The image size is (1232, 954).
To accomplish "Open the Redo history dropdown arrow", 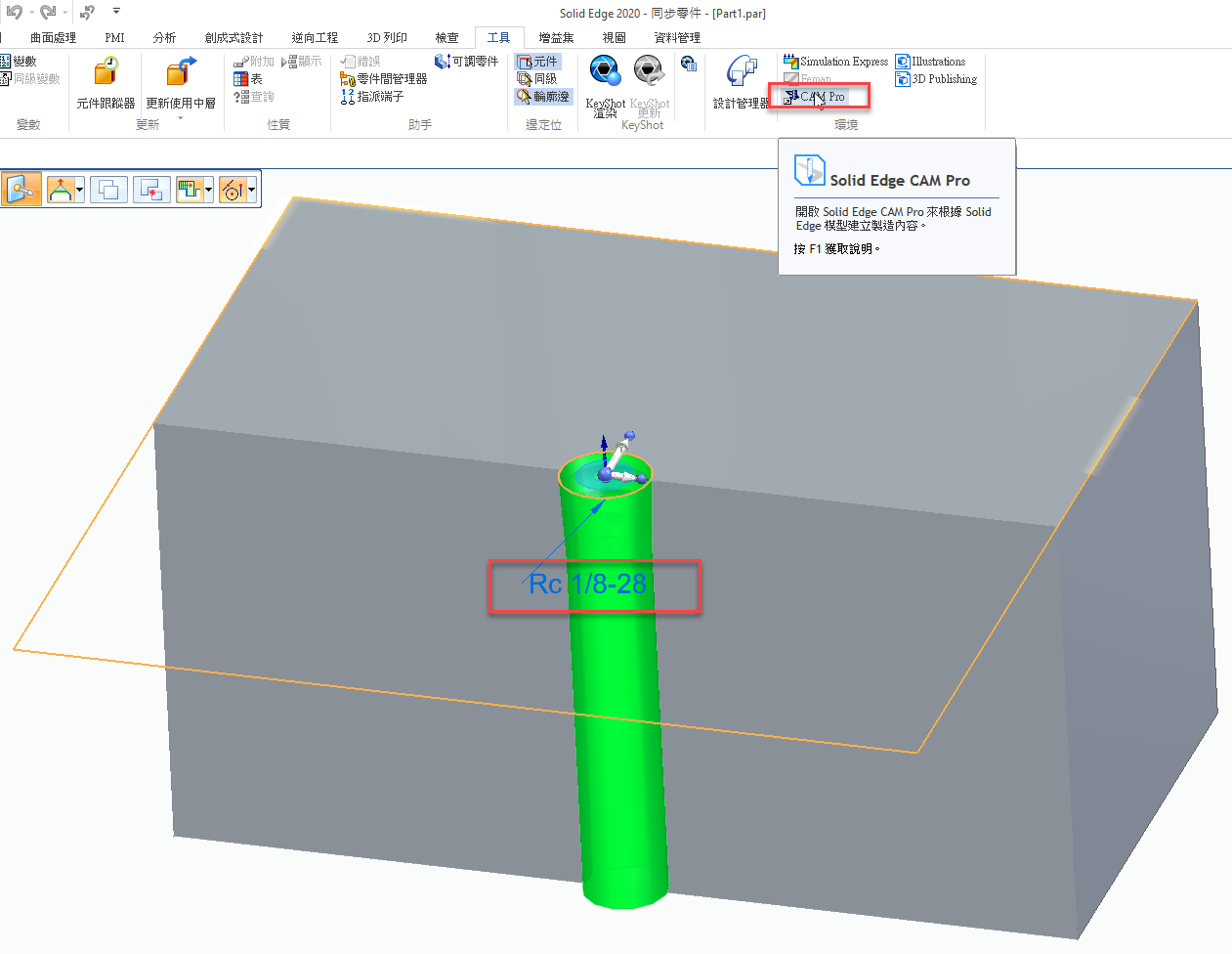I will pyautogui.click(x=64, y=13).
